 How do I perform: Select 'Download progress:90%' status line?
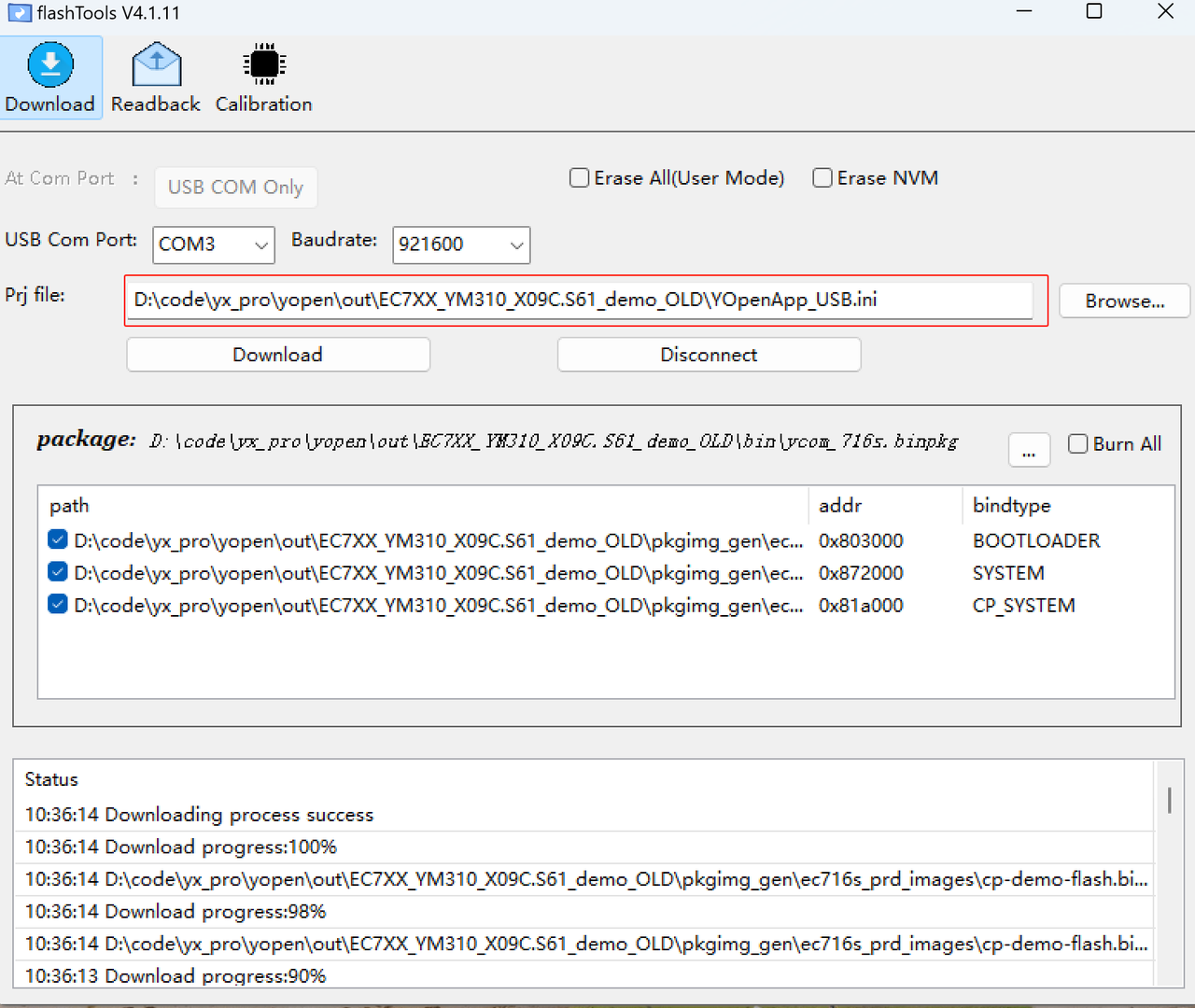click(584, 975)
